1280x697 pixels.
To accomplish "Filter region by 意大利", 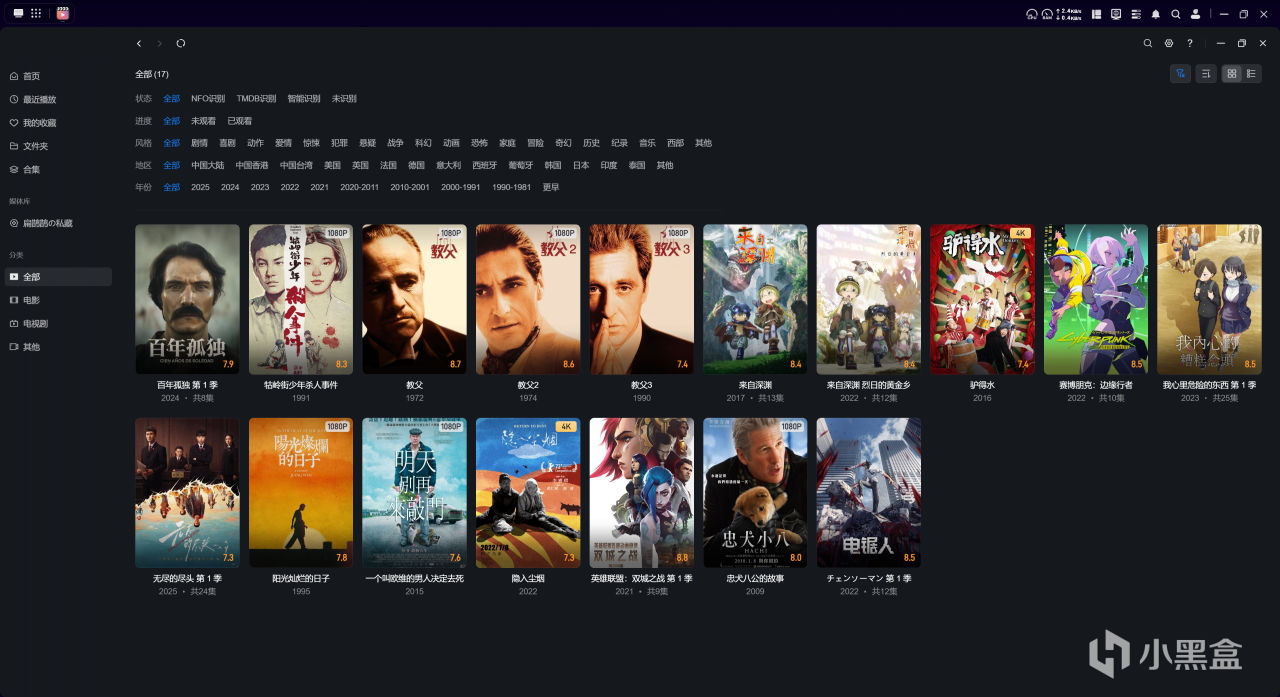I will pyautogui.click(x=449, y=165).
